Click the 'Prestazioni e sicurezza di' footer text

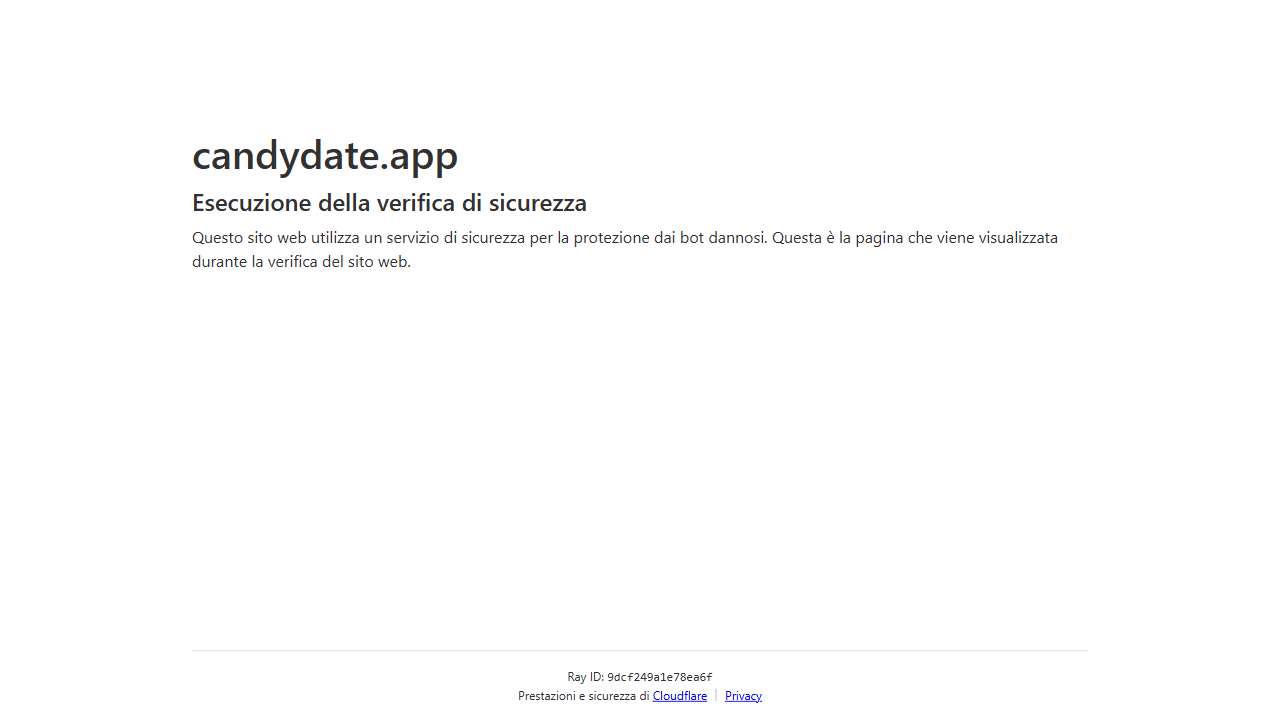coord(583,696)
